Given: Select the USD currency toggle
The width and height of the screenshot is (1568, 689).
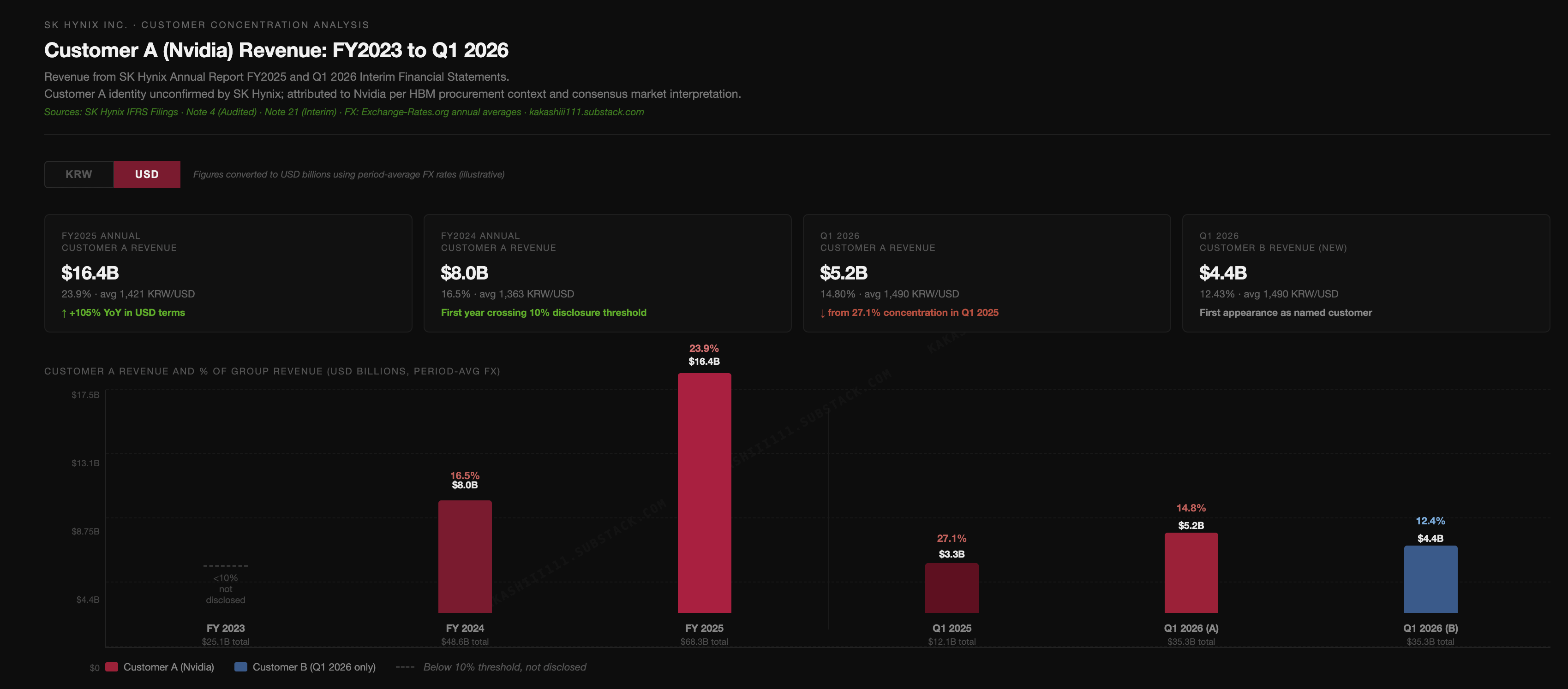Looking at the screenshot, I should [x=147, y=174].
